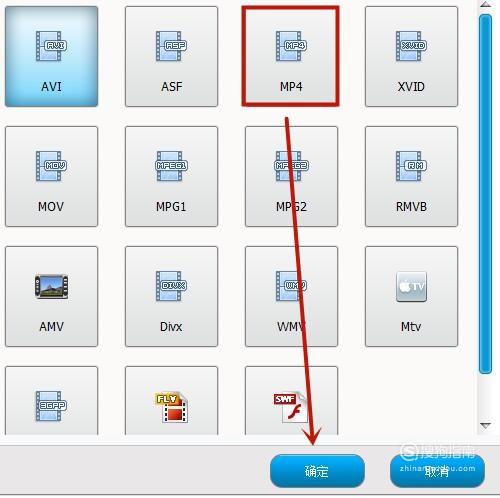The height and width of the screenshot is (498, 500).
Task: Confirm selection with the 确定 button
Action: (317, 471)
